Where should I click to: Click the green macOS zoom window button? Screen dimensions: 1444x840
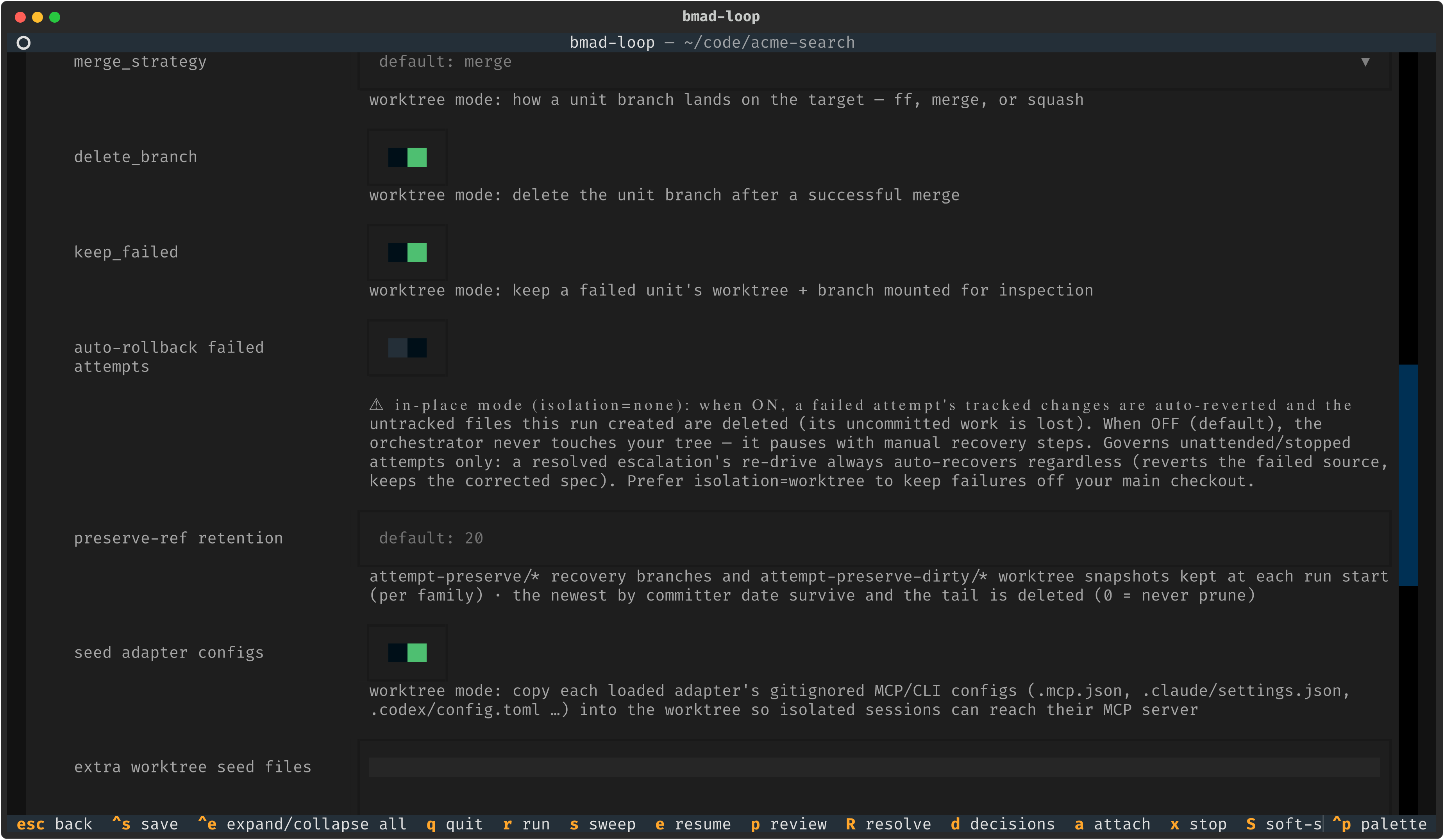pos(54,17)
